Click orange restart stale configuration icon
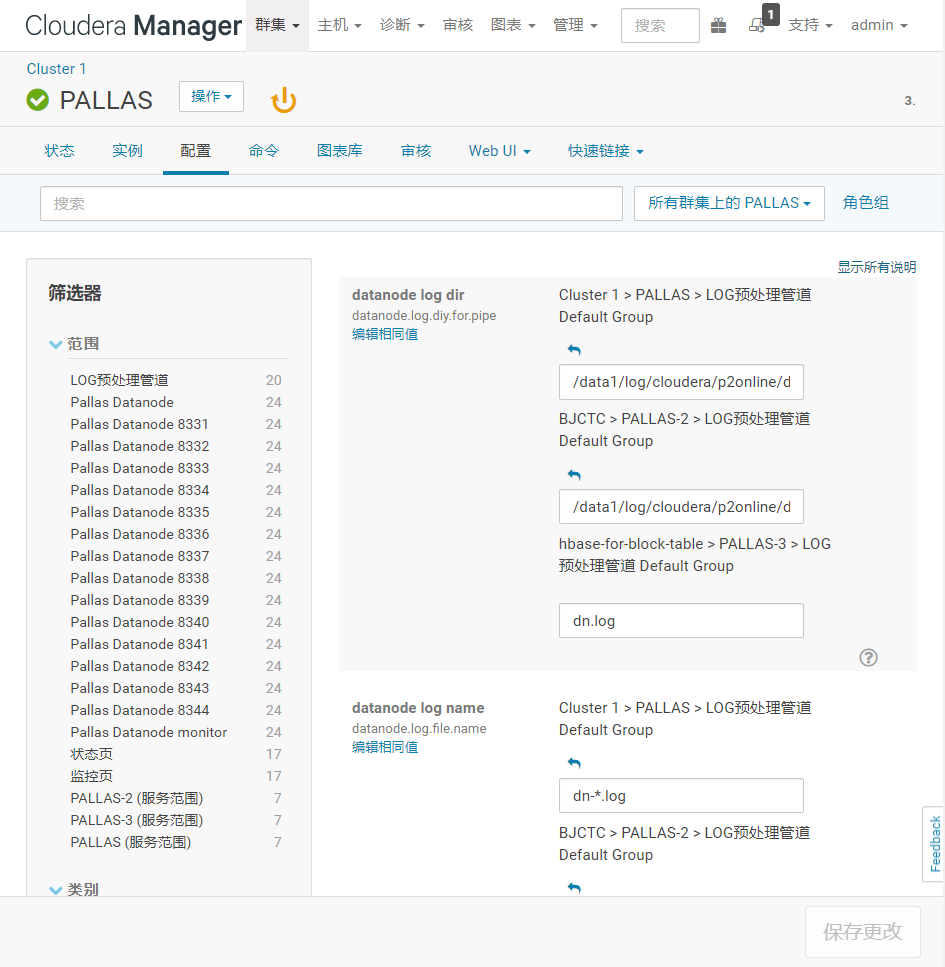 point(283,98)
